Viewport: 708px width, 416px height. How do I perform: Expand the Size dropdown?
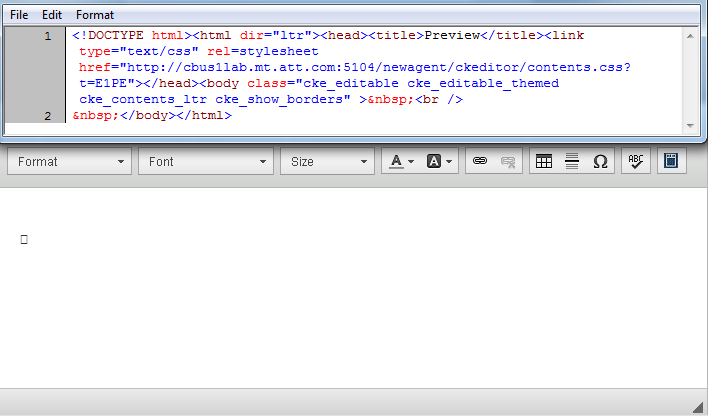(x=327, y=161)
